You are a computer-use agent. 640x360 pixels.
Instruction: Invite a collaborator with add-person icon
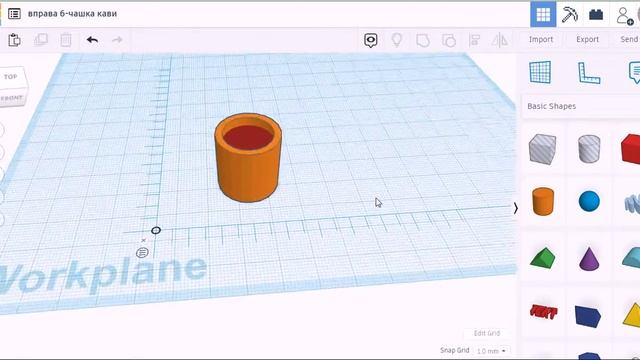pos(624,16)
